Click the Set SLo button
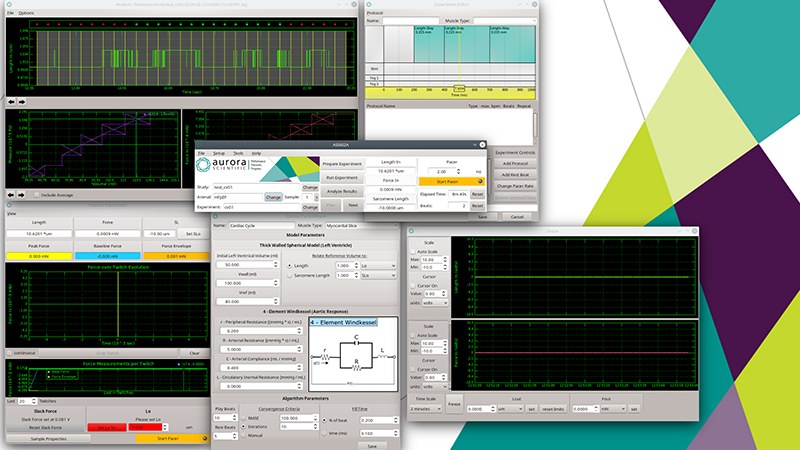The image size is (800, 450). 193,234
